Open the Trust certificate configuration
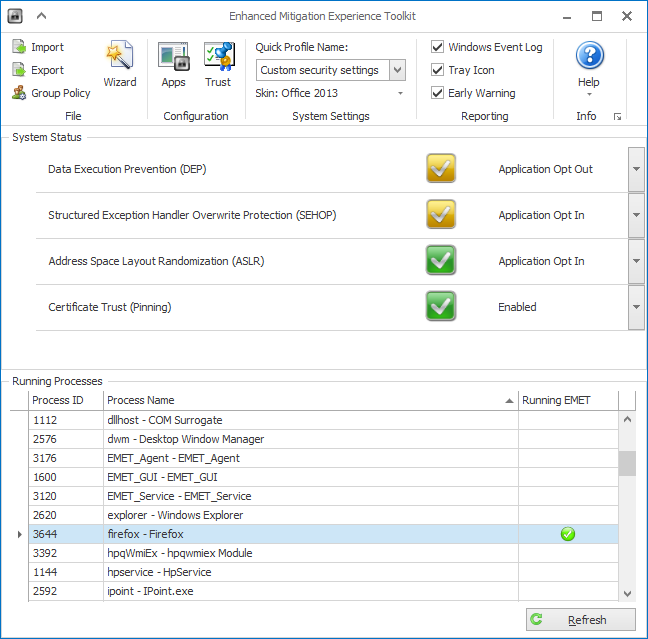The height and width of the screenshot is (639, 648). (x=218, y=65)
